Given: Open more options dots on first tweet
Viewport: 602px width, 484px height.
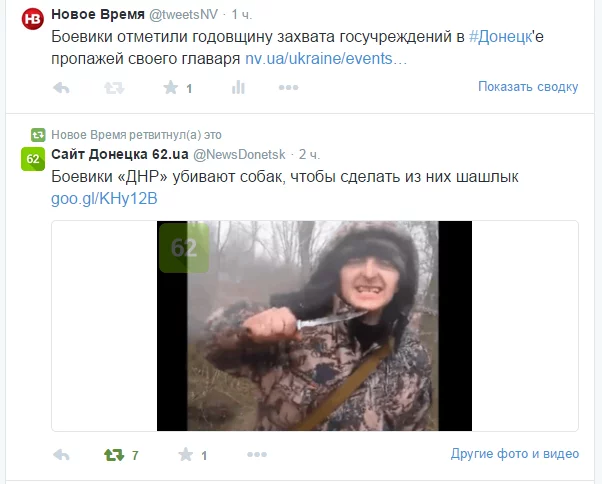Looking at the screenshot, I should 288,88.
